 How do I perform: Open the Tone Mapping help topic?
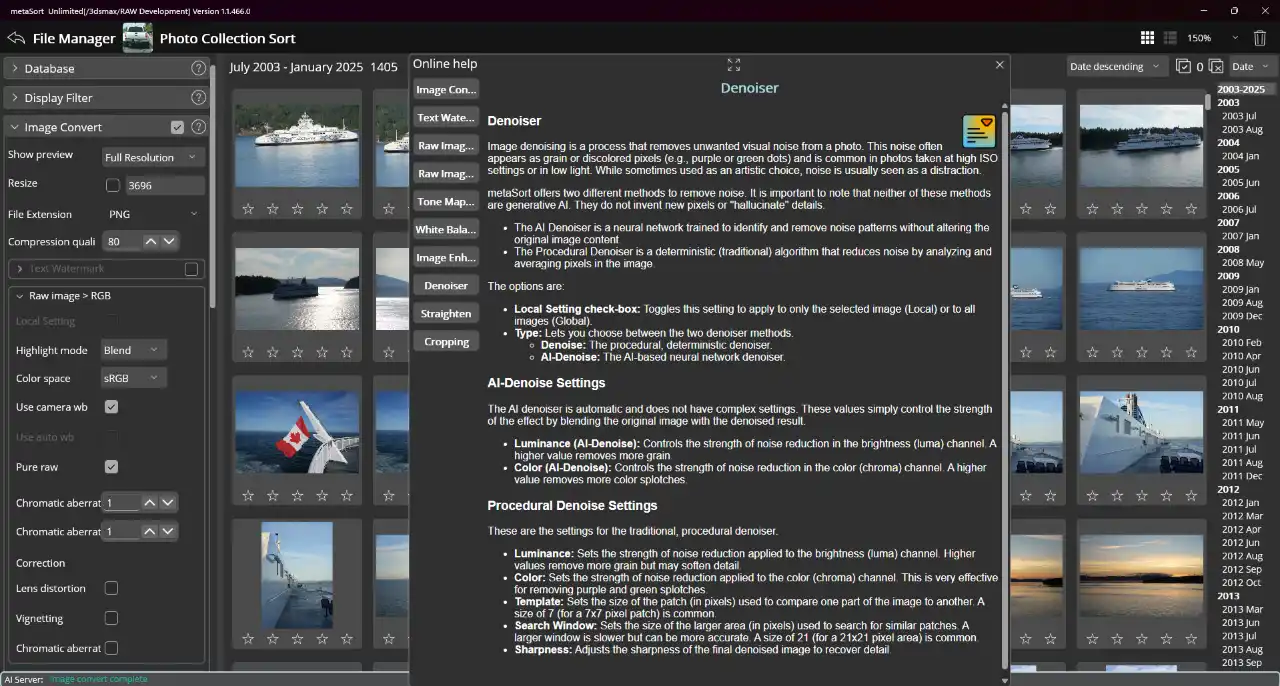446,201
